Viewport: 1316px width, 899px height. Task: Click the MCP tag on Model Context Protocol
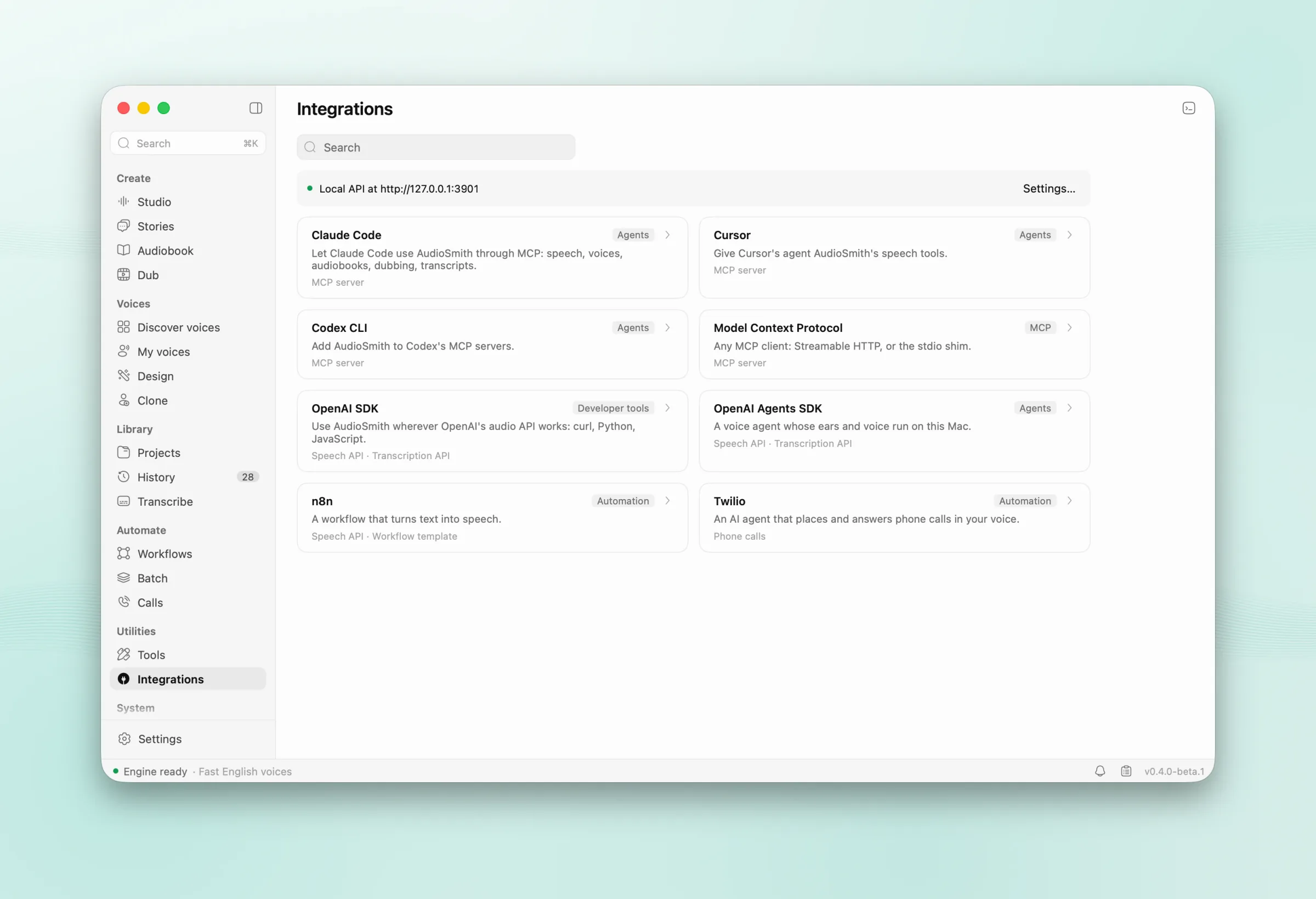1040,327
